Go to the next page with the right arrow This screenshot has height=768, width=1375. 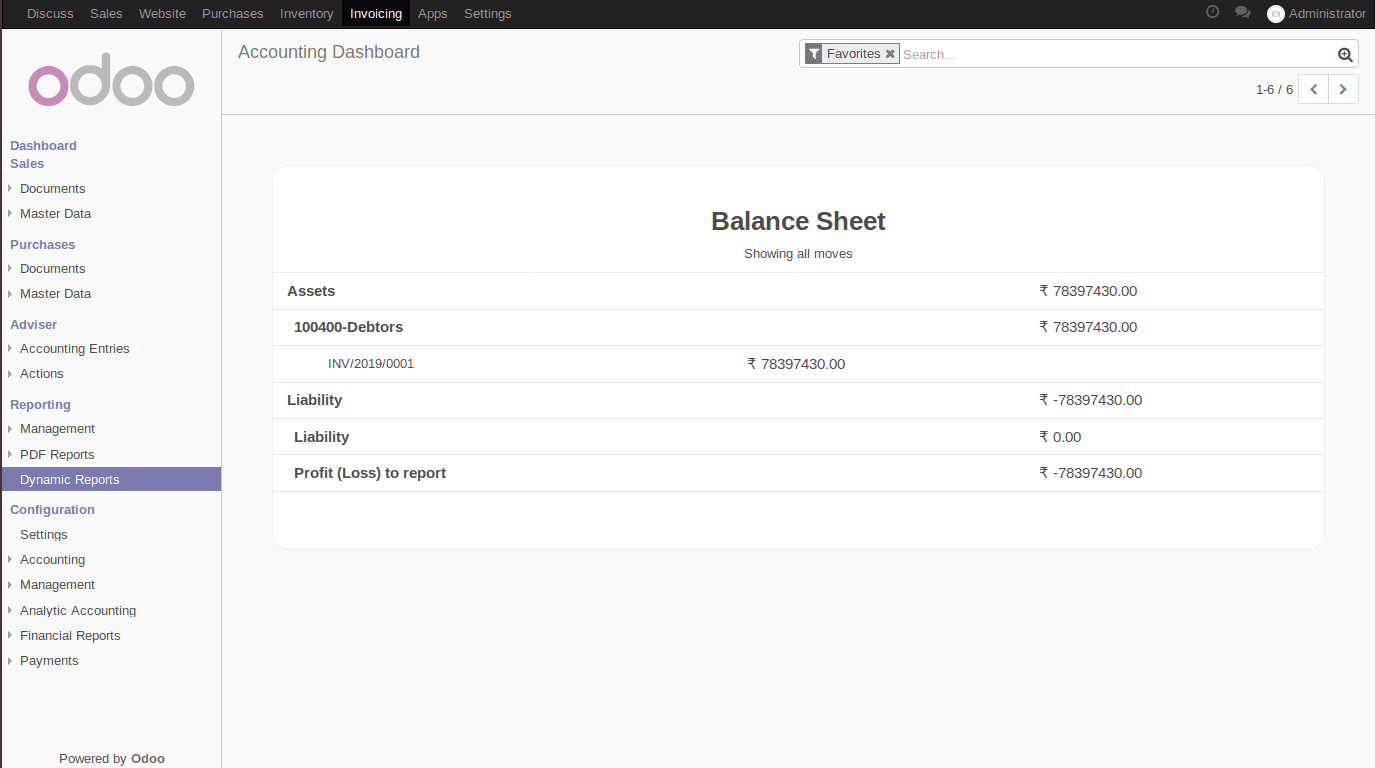tap(1343, 89)
